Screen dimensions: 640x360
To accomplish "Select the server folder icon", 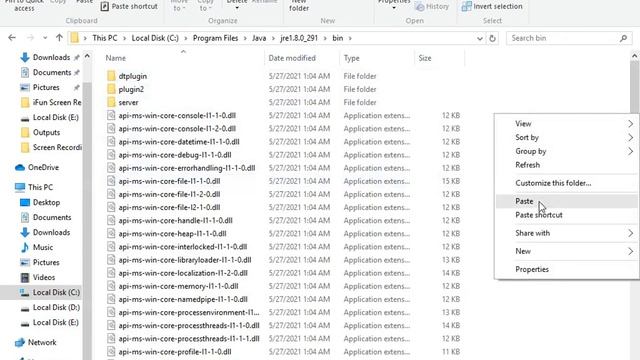I will coord(111,102).
